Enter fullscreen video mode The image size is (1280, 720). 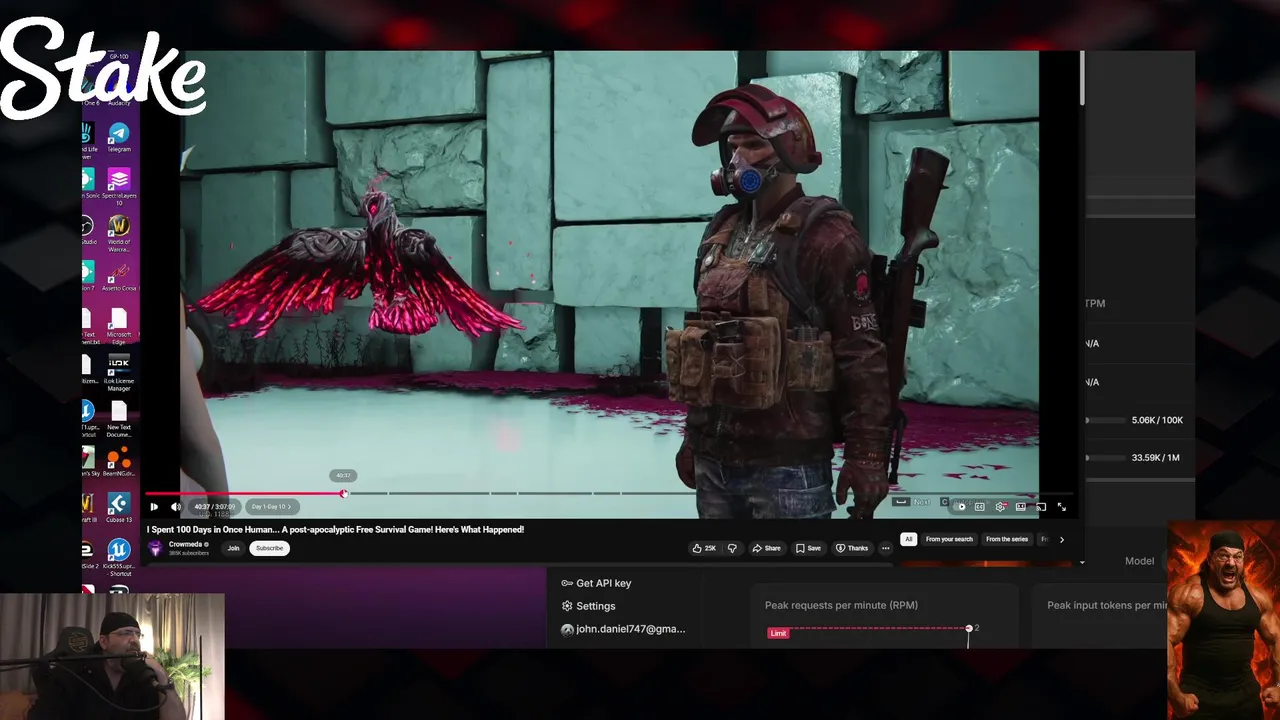click(1062, 507)
